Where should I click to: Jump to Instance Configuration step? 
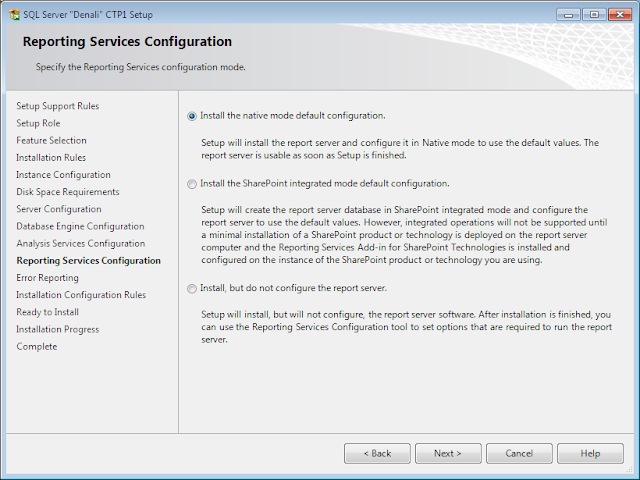point(63,175)
